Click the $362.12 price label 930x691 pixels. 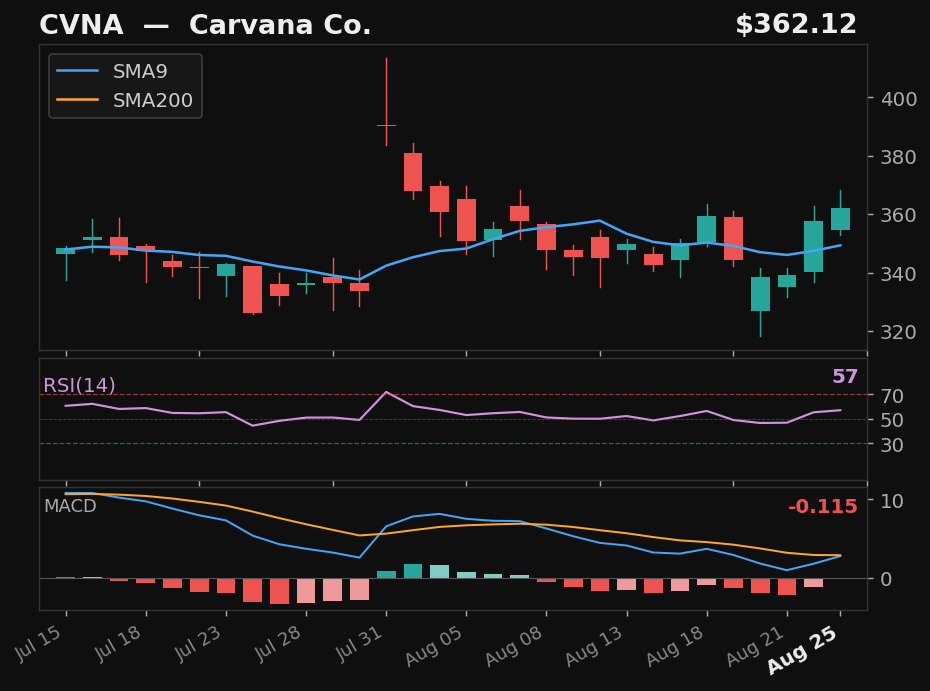796,25
